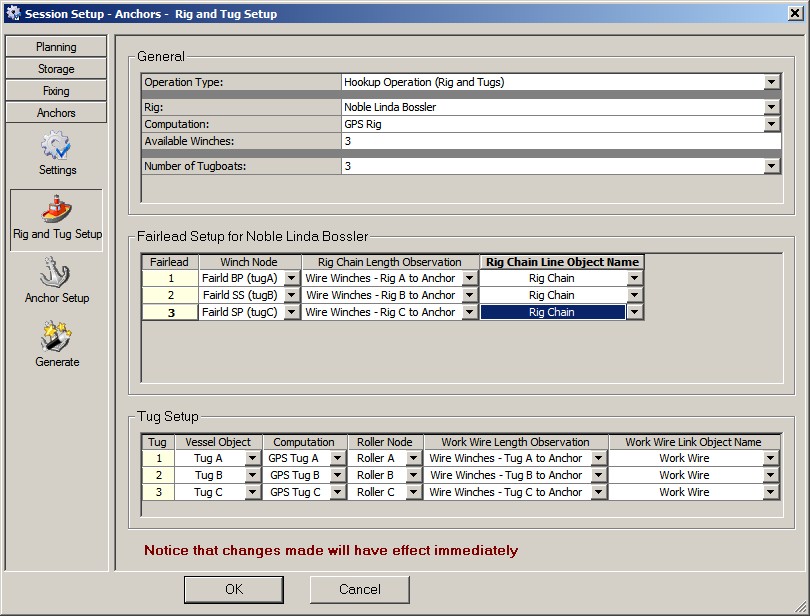Expand Fairld BP (tugA) winch node dropdown
This screenshot has height=616, width=810.
click(291, 279)
